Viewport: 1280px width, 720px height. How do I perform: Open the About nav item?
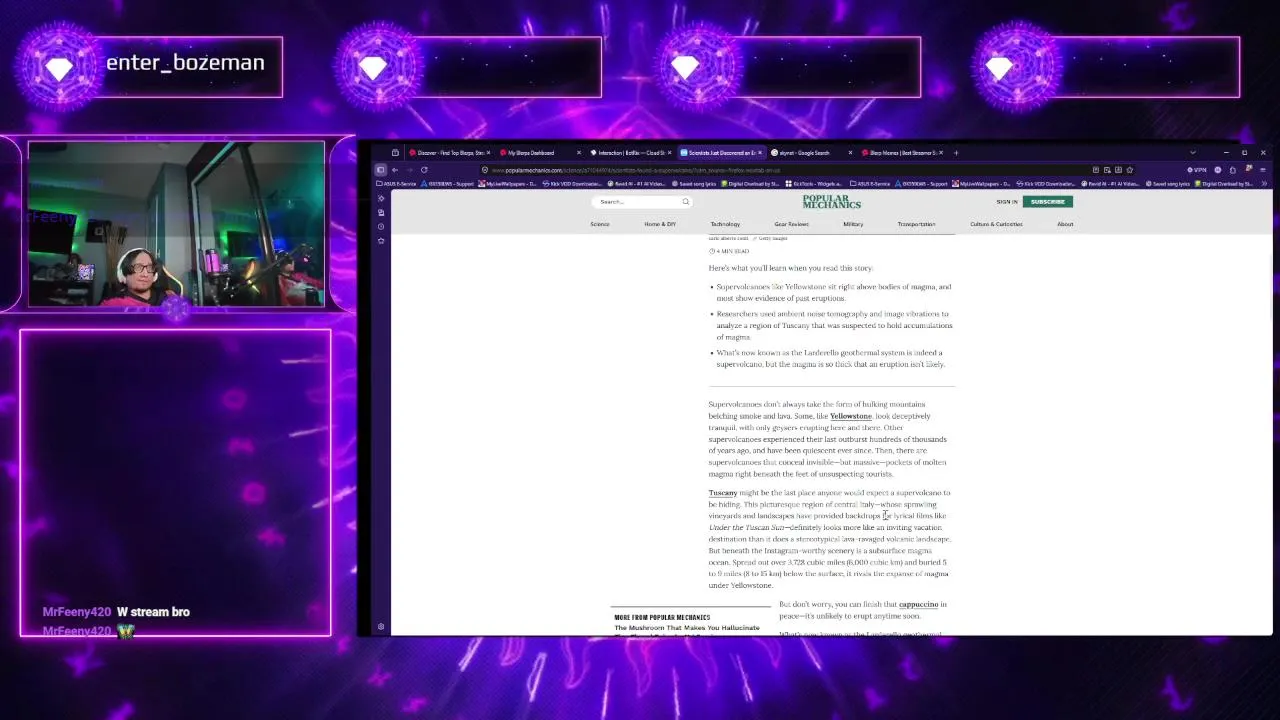[1065, 224]
